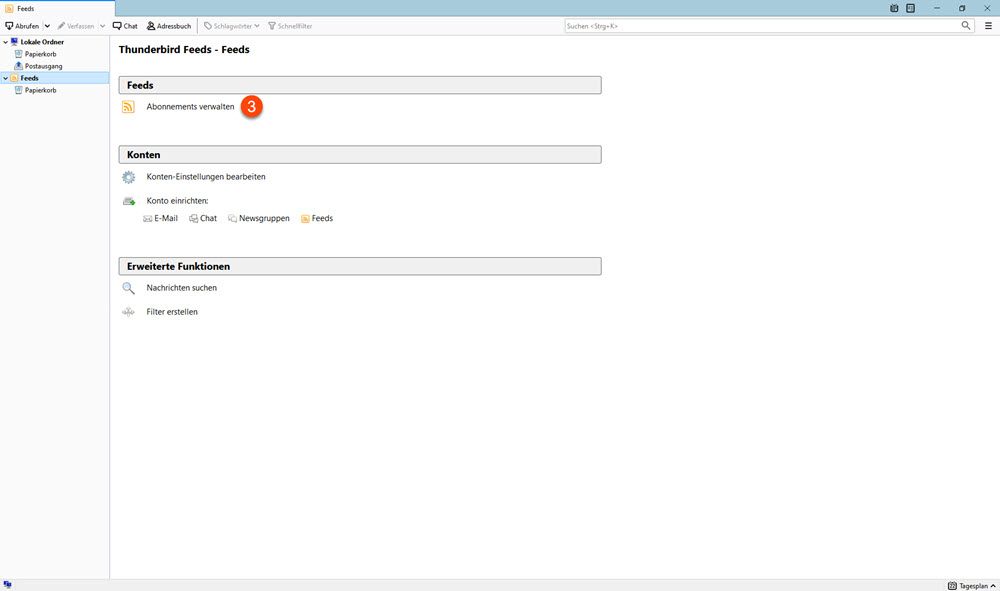Focus the Suchen search field
1000x591 pixels.
[x=760, y=26]
